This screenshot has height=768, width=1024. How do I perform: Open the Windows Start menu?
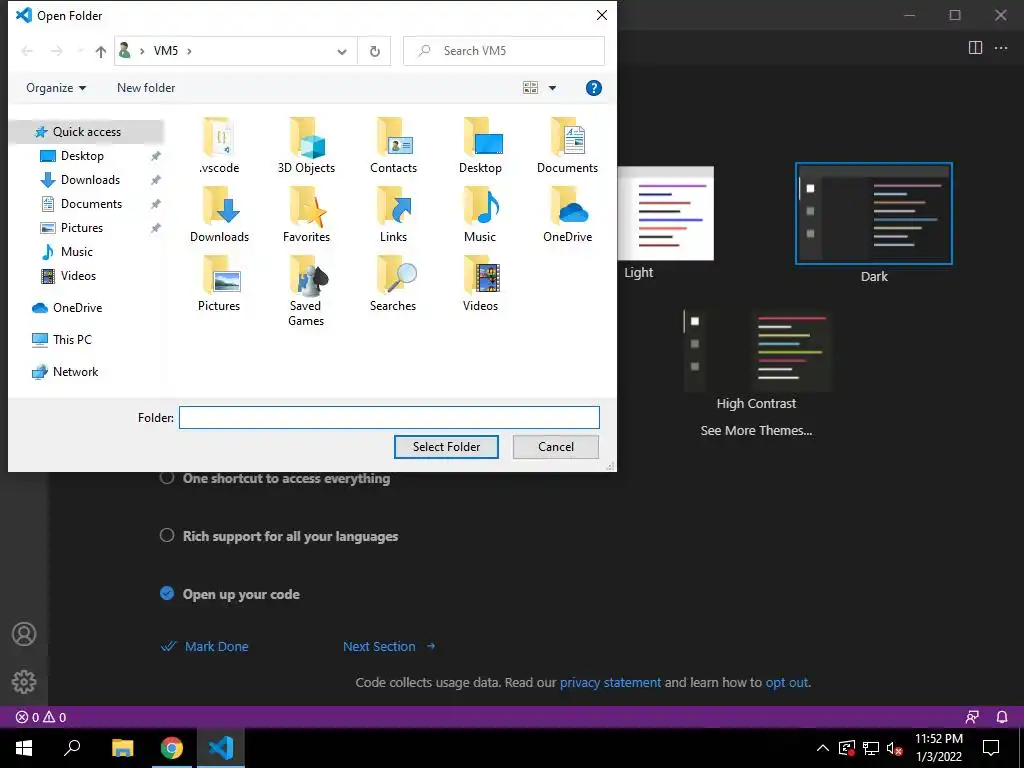coord(24,748)
